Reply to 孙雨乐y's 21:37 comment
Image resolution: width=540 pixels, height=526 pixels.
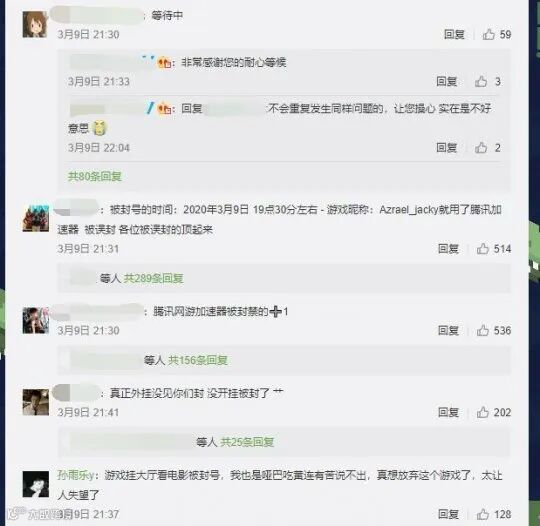pos(448,514)
